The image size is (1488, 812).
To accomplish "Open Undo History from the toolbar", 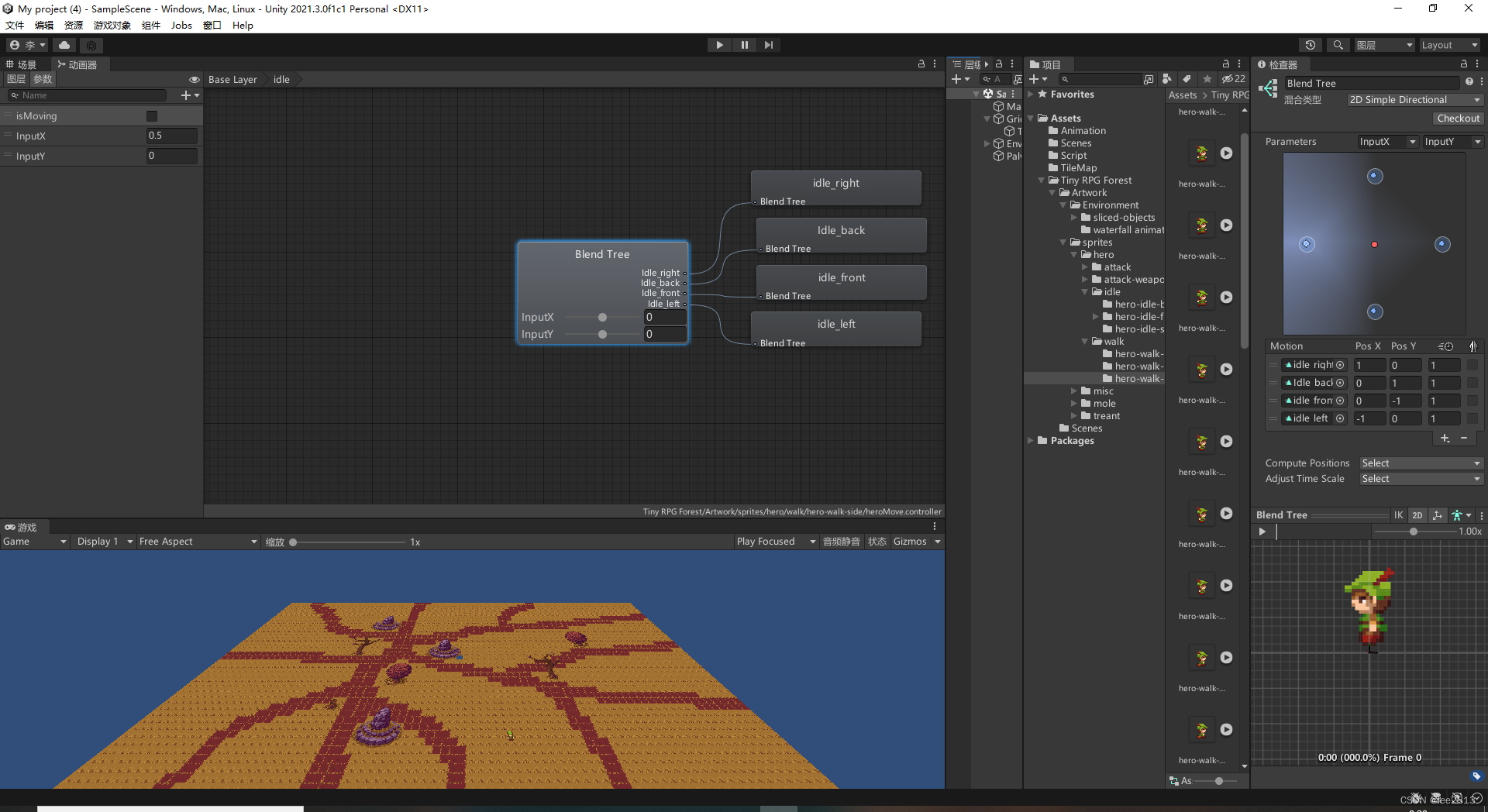I will point(1311,45).
